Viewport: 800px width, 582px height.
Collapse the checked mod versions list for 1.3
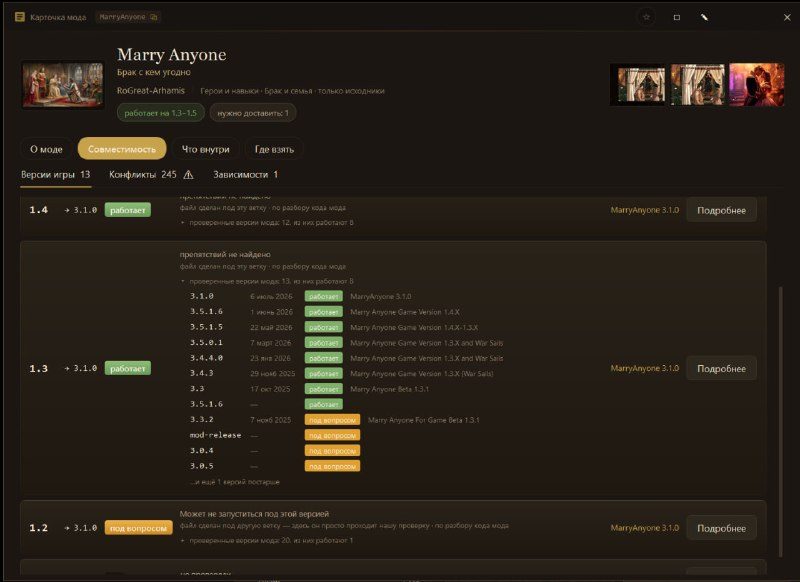(267, 282)
